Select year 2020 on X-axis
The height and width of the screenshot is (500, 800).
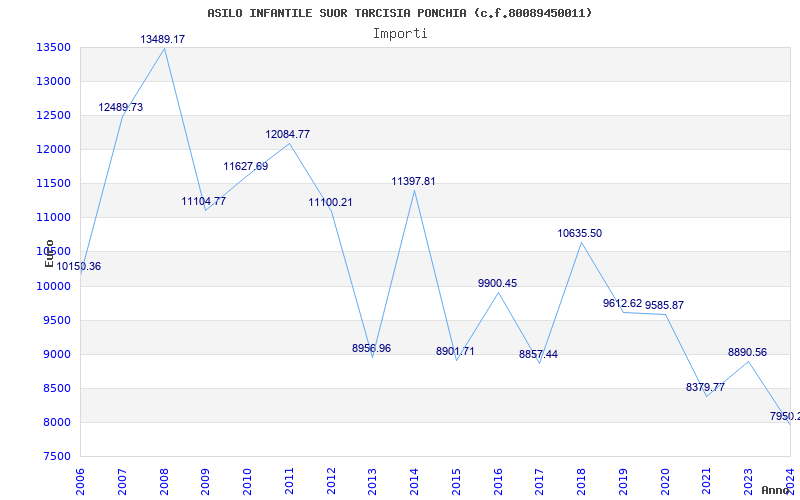click(665, 481)
